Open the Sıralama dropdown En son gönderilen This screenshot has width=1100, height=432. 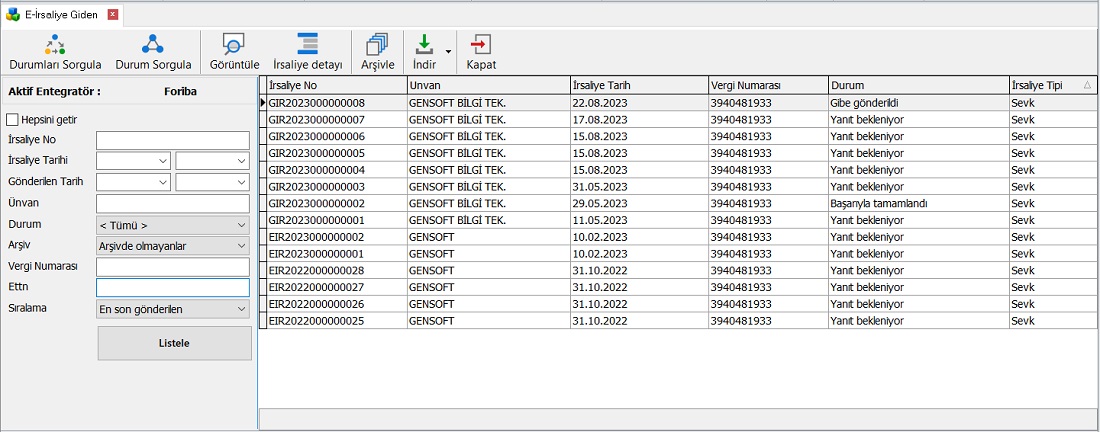coord(173,309)
